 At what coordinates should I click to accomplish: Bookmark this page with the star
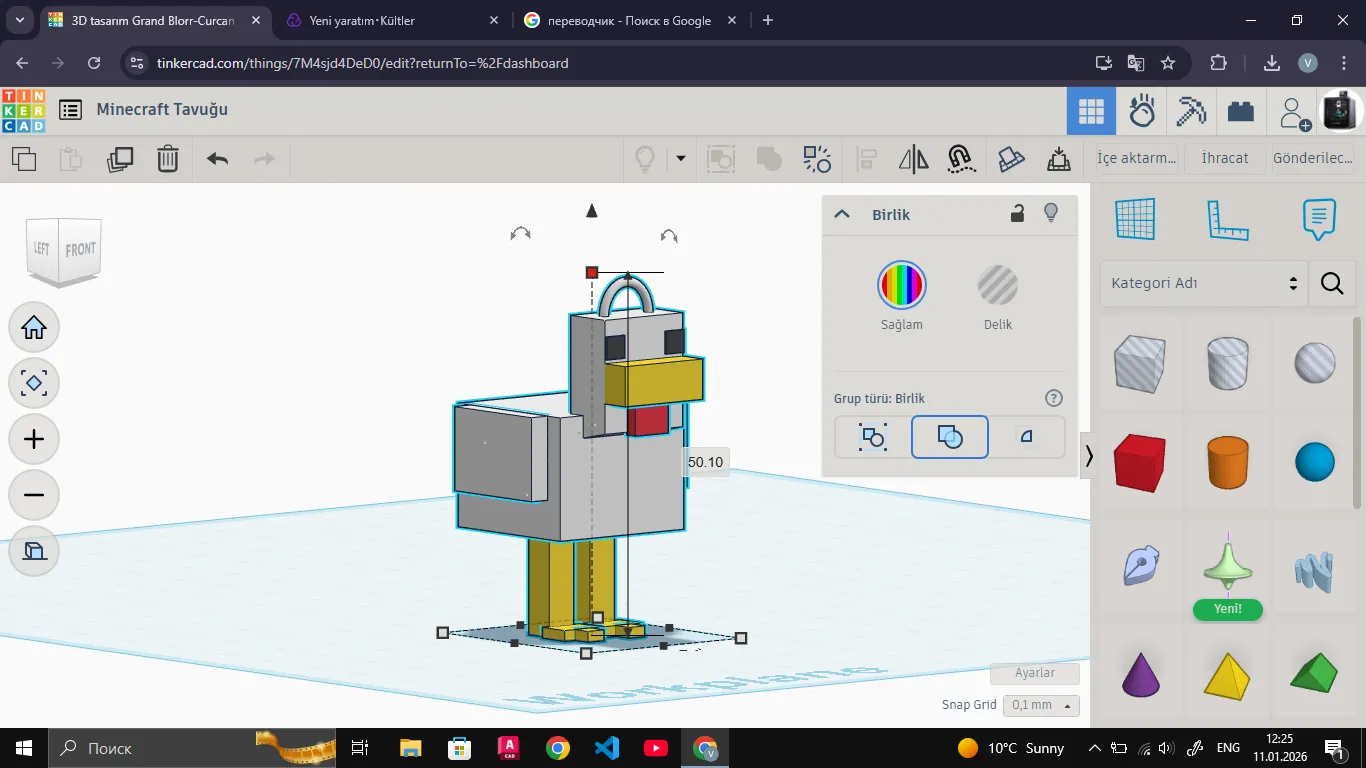pos(1168,63)
